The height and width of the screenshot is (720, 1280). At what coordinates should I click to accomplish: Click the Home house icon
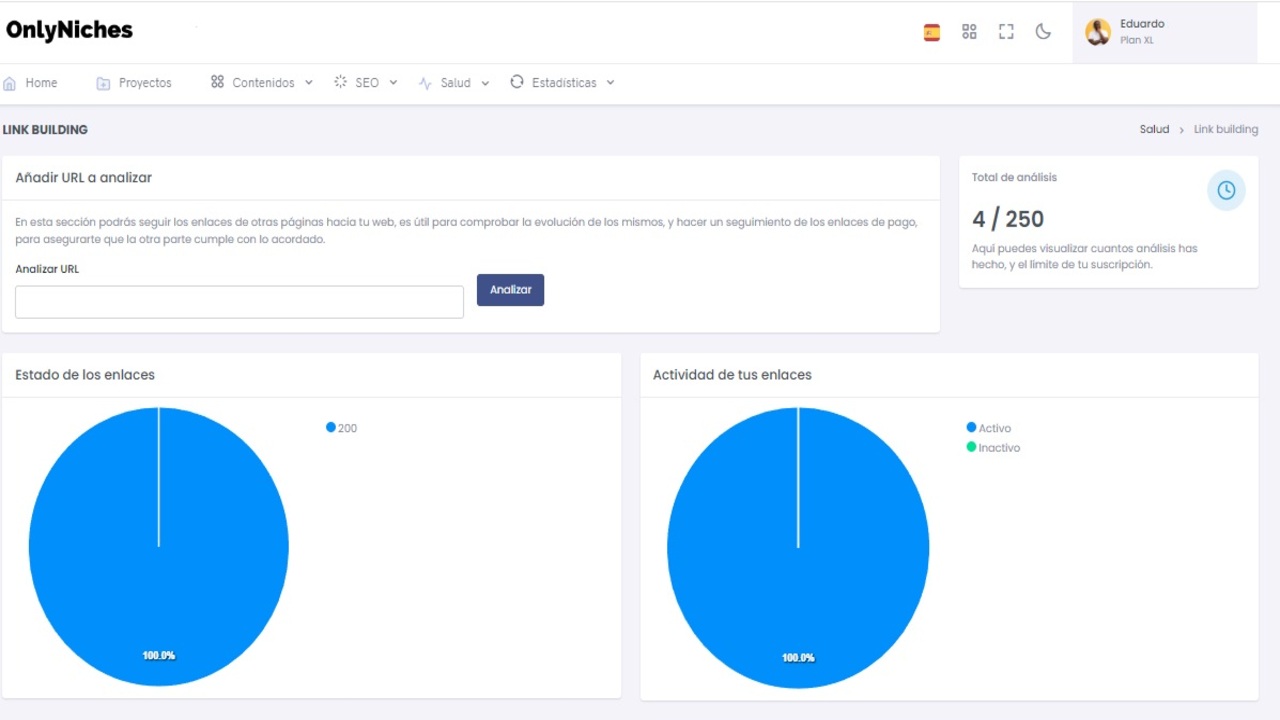click(x=10, y=83)
